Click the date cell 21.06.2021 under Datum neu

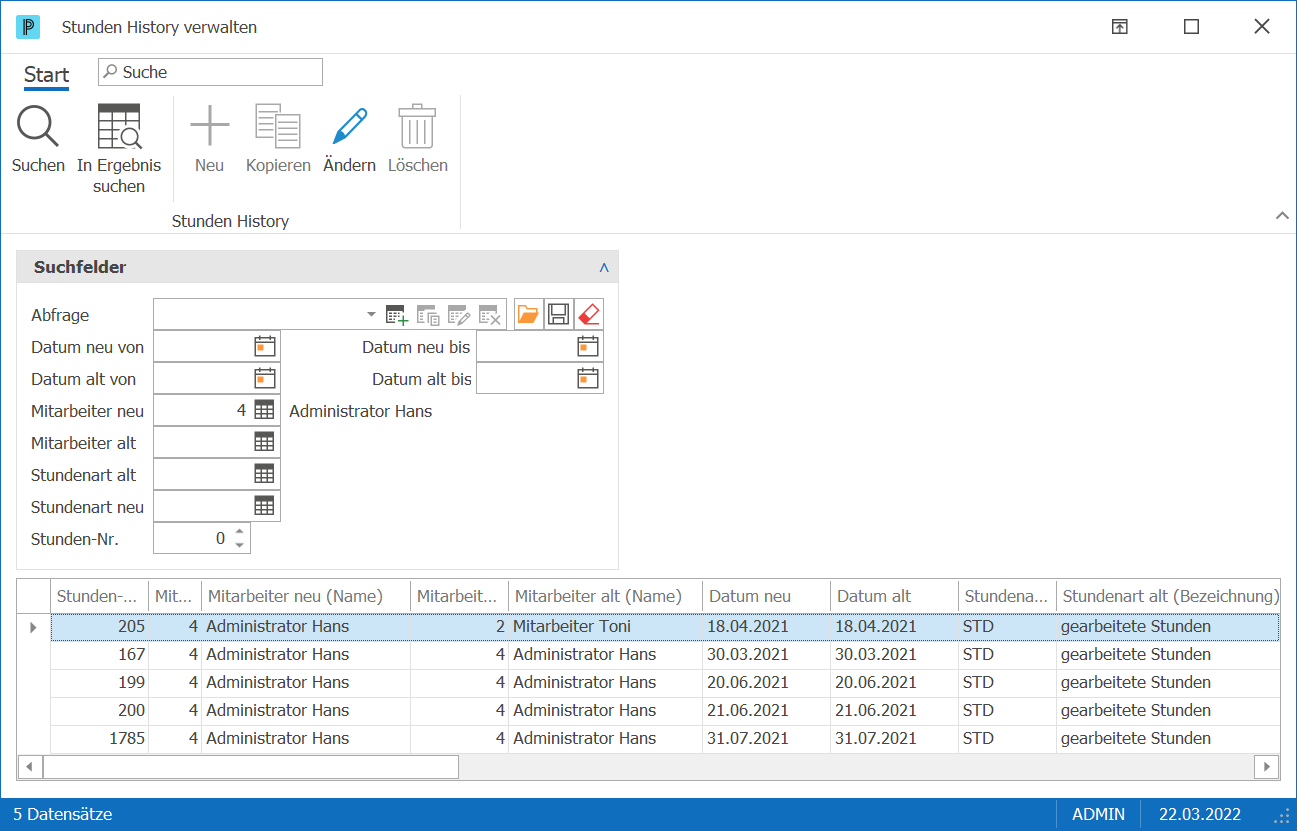coord(767,710)
